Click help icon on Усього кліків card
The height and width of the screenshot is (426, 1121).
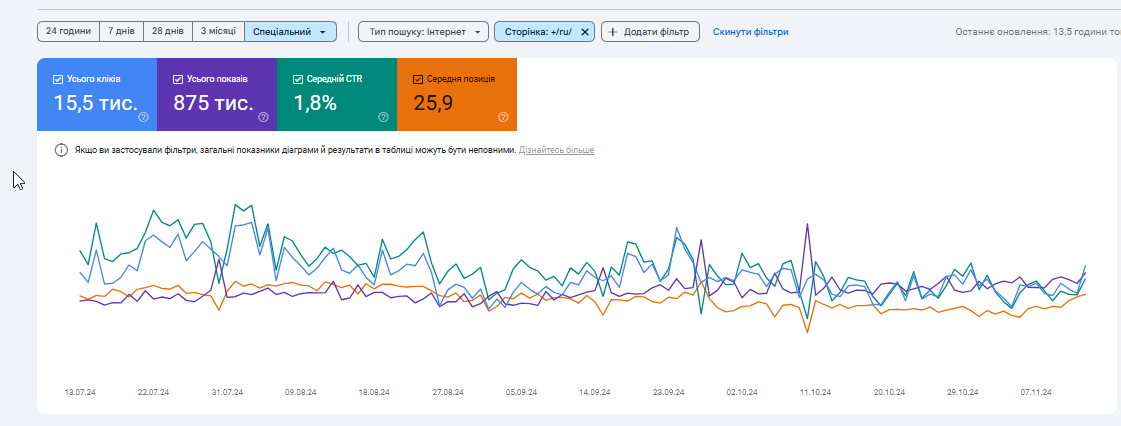click(x=143, y=117)
